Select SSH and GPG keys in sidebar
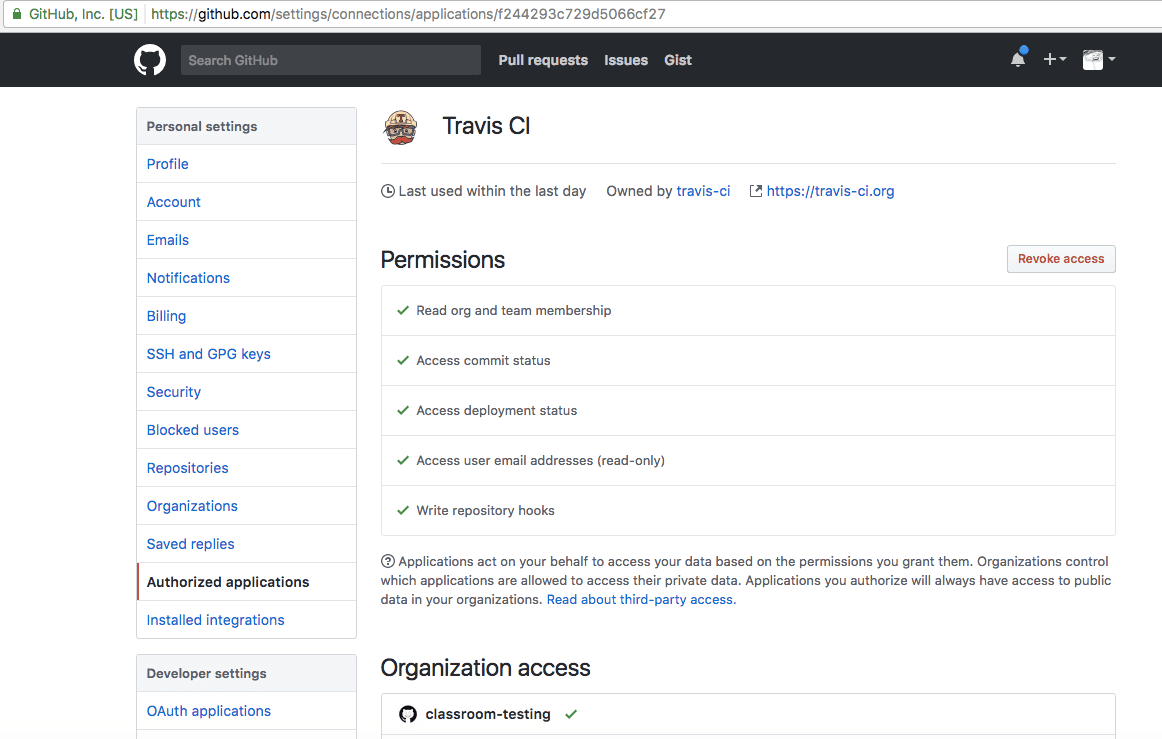Screen dimensions: 1162x739 pyautogui.click(x=208, y=354)
